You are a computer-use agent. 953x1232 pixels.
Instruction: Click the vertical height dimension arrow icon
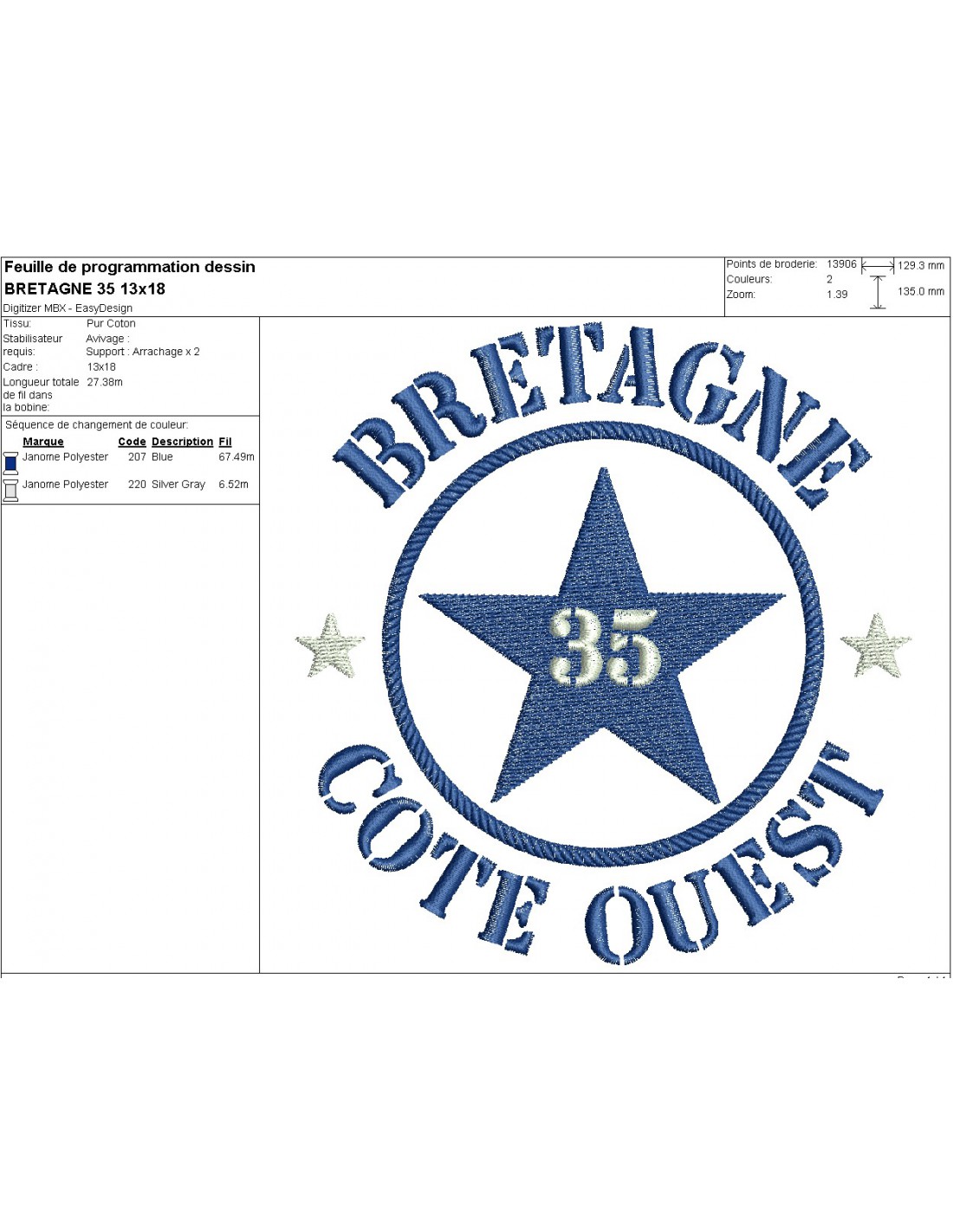click(x=878, y=293)
